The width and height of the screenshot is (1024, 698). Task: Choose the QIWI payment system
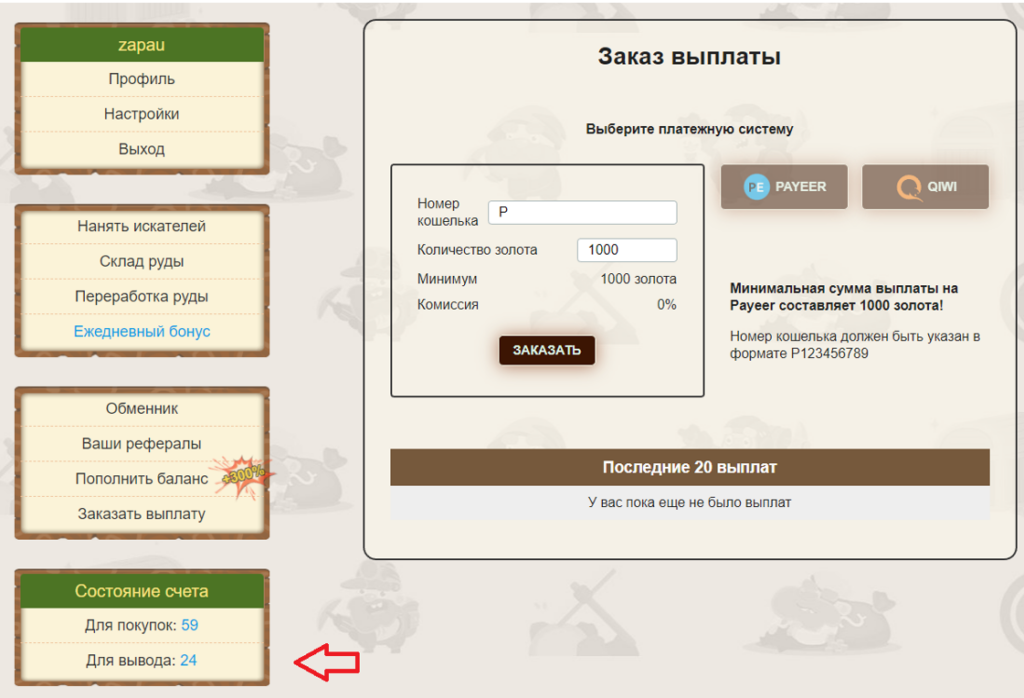point(925,187)
